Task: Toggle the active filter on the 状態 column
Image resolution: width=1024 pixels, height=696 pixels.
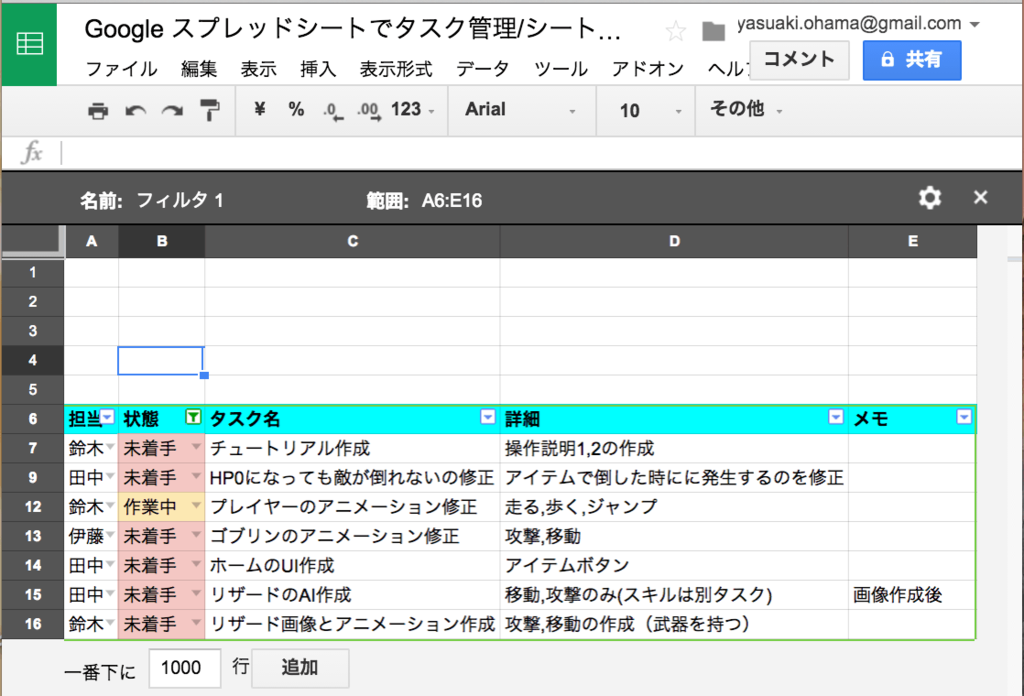Action: tap(193, 417)
